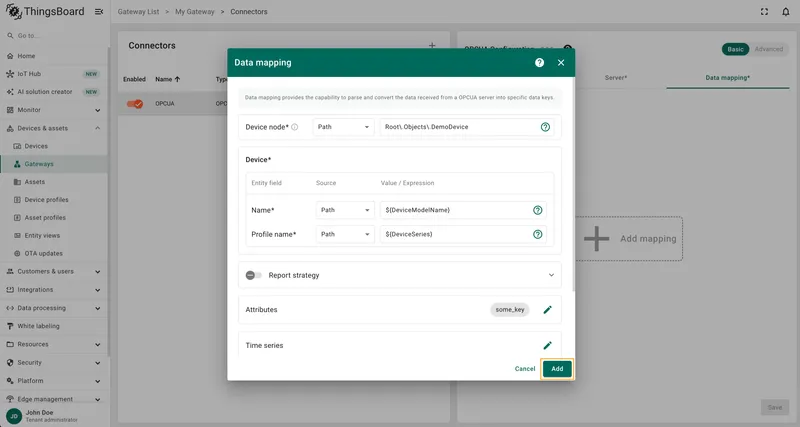The height and width of the screenshot is (427, 800).
Task: Go to My Gateway breadcrumb
Action: coord(195,12)
